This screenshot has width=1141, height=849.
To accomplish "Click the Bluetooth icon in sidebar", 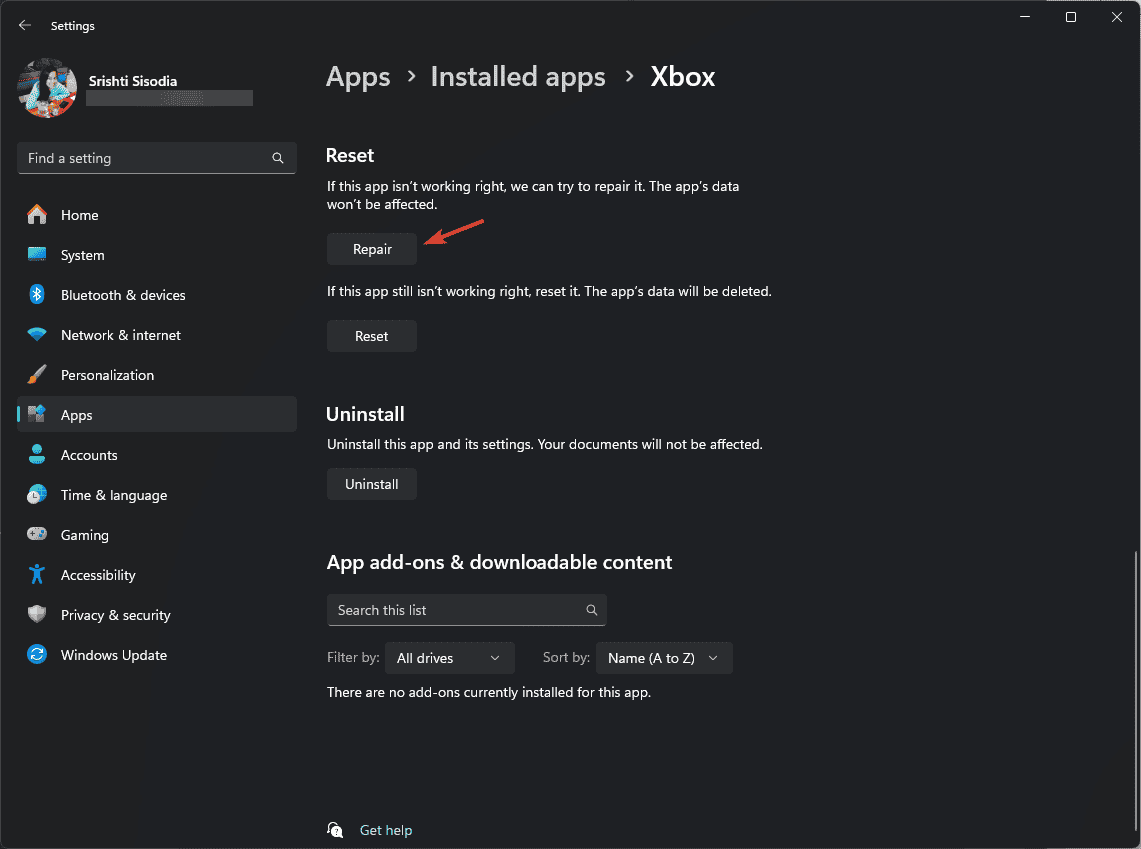I will click(x=37, y=295).
